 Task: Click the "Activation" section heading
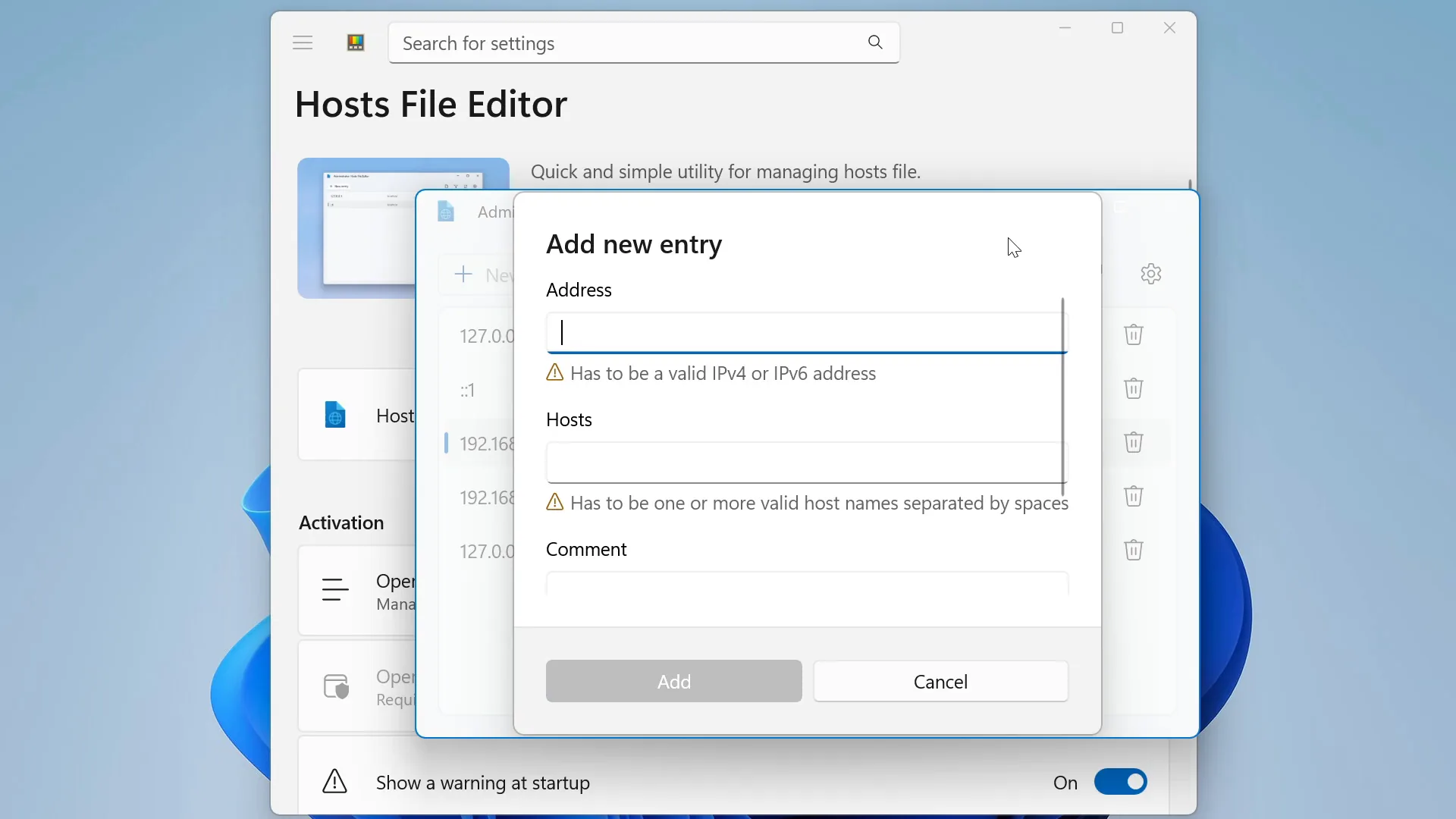coord(341,522)
